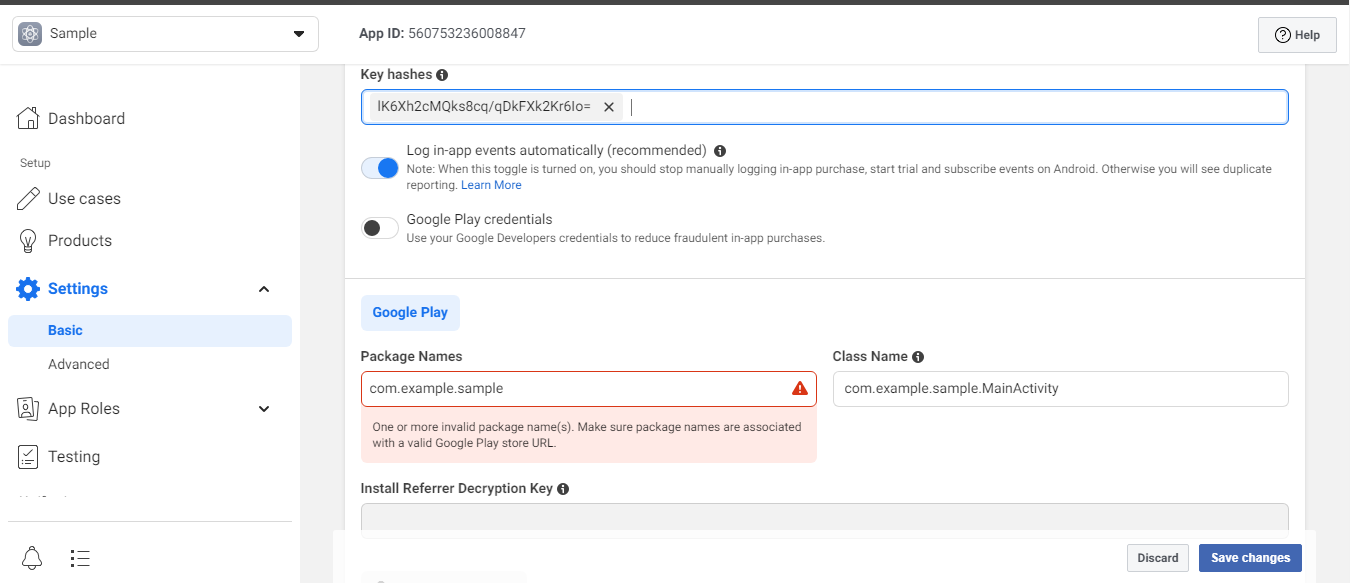Open the activity log list icon
This screenshot has width=1350, height=583.
81,557
